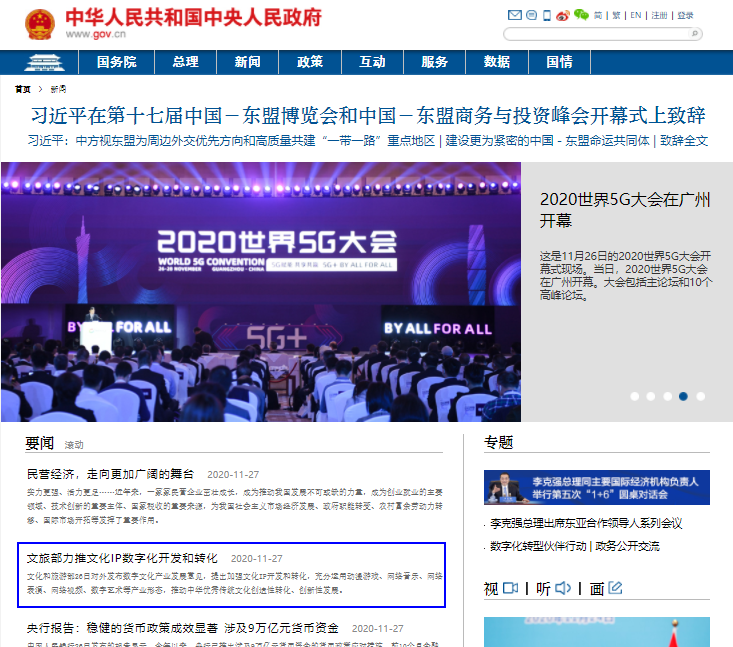
Task: Open the 政务公开交流 link
Action: 627,546
